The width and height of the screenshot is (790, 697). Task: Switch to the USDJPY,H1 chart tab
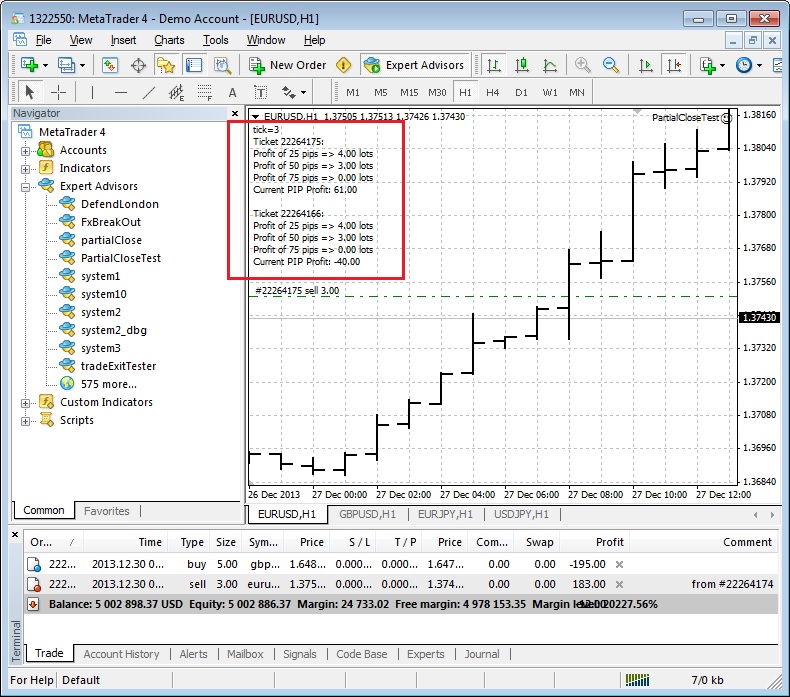[521, 515]
